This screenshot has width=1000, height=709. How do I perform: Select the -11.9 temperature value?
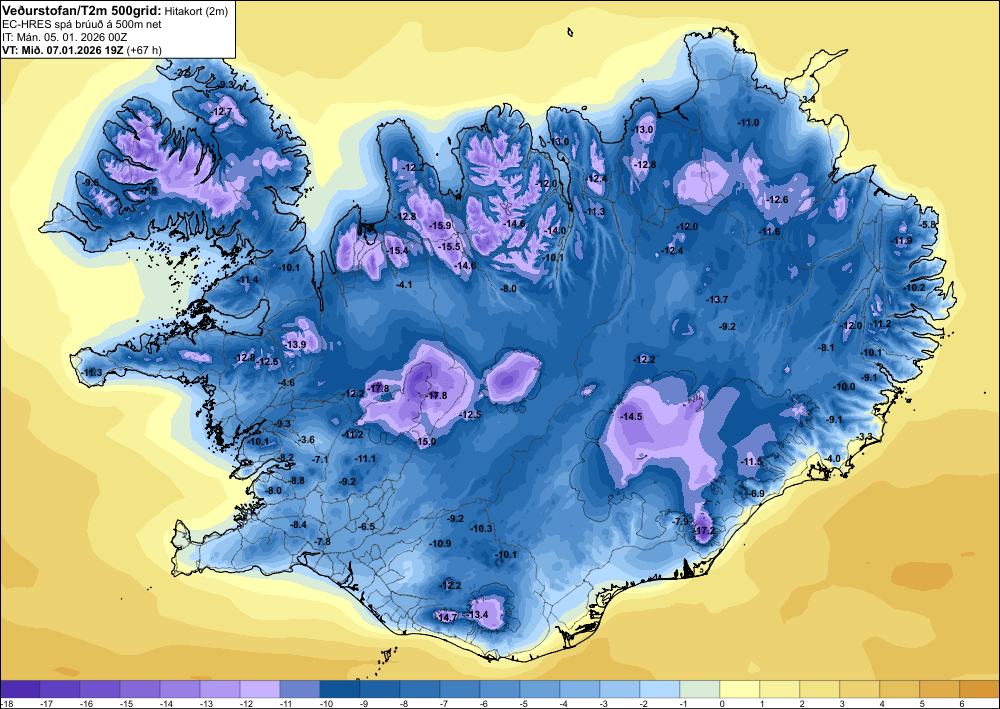point(901,241)
